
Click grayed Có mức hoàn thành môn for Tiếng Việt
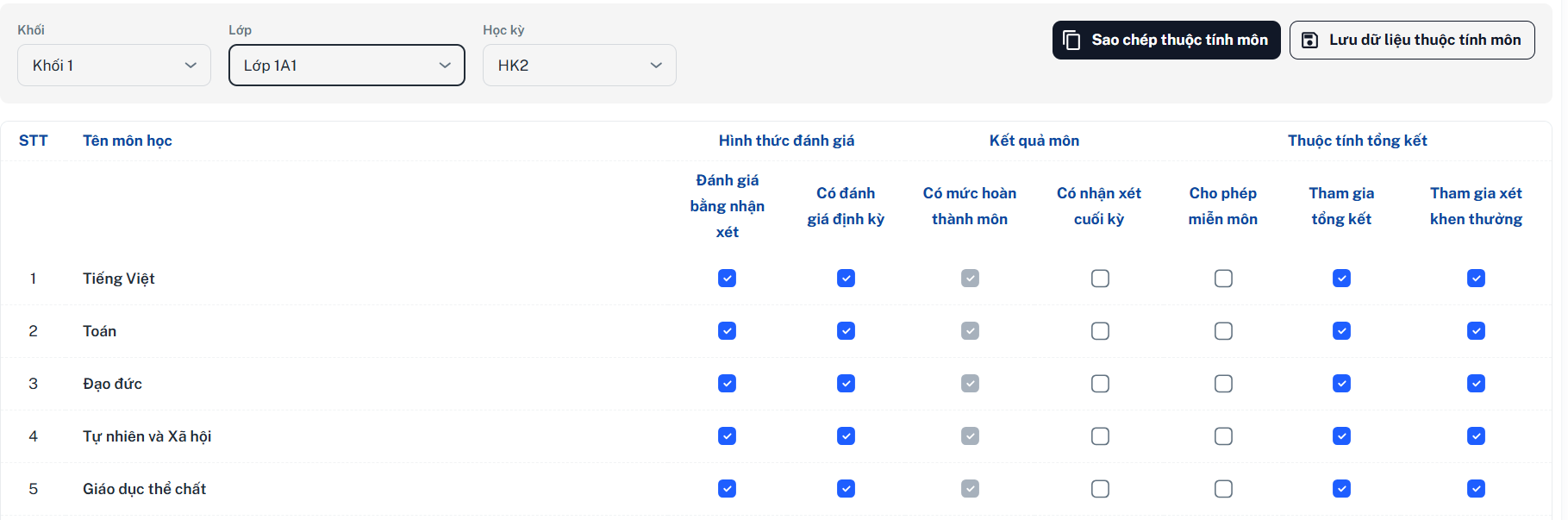(x=971, y=279)
